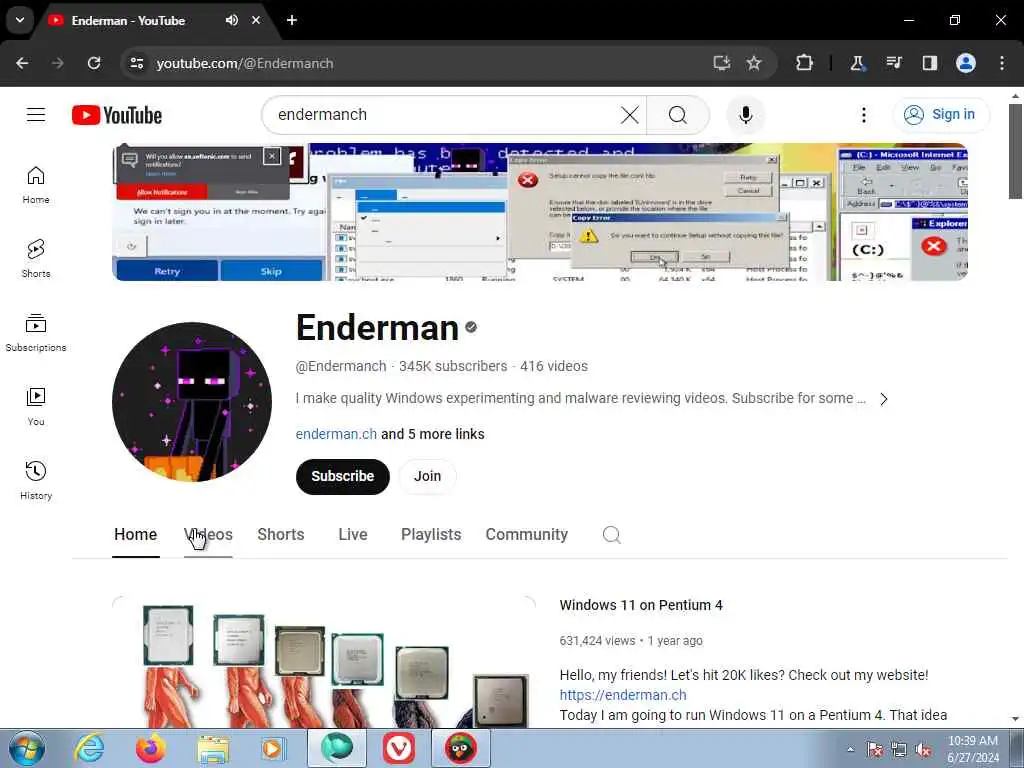This screenshot has width=1024, height=768.
Task: Bookmark this page with the star
Action: coord(754,63)
